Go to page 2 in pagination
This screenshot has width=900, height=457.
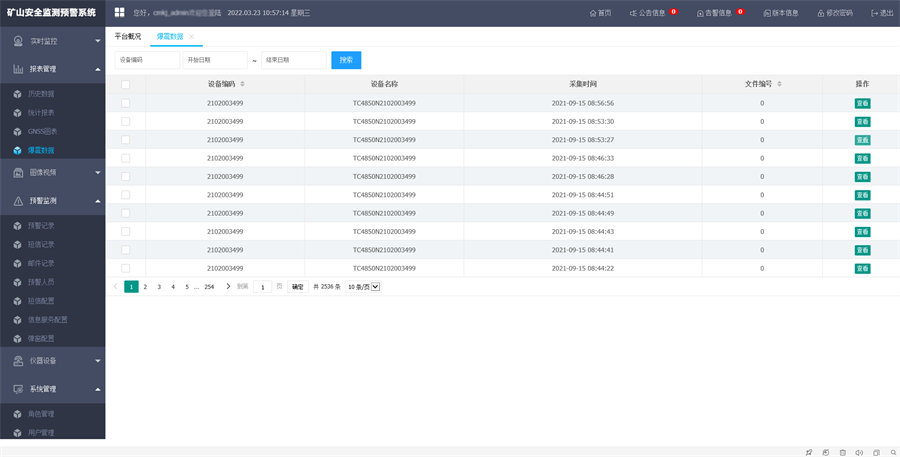(145, 286)
